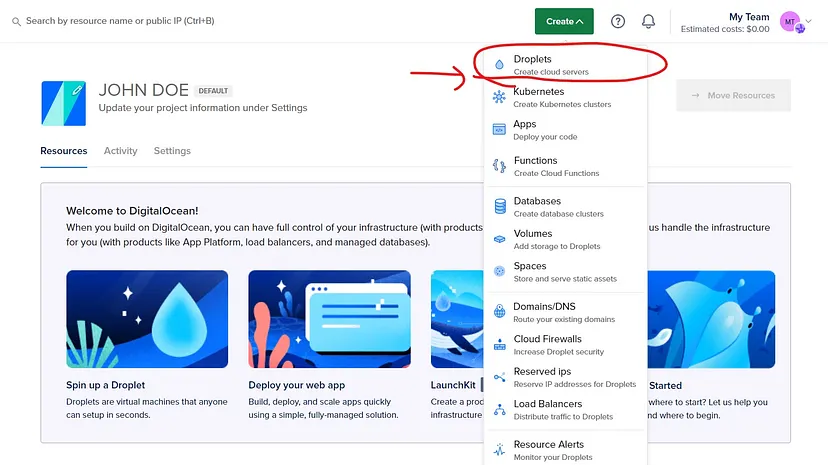Open the help question mark icon
828x465 pixels.
[x=618, y=21]
